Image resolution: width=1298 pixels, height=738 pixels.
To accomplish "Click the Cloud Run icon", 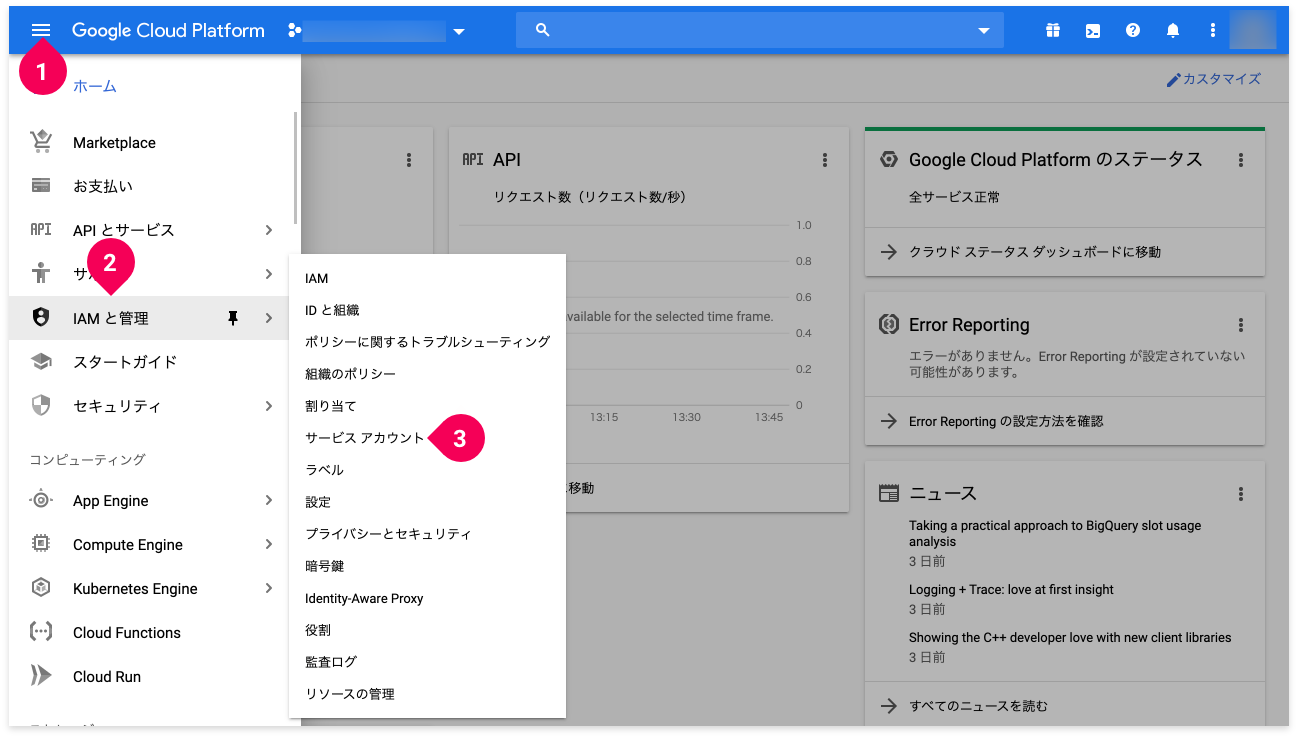I will [x=41, y=676].
